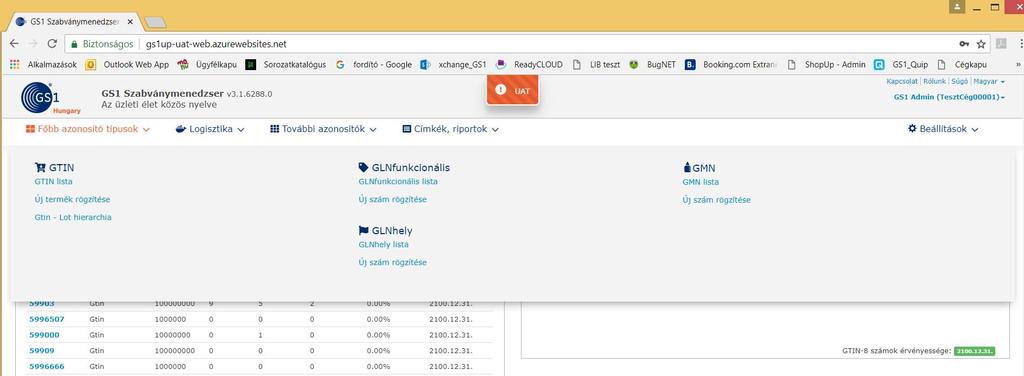
Task: Open LIB teszt bookmark
Action: click(596, 65)
